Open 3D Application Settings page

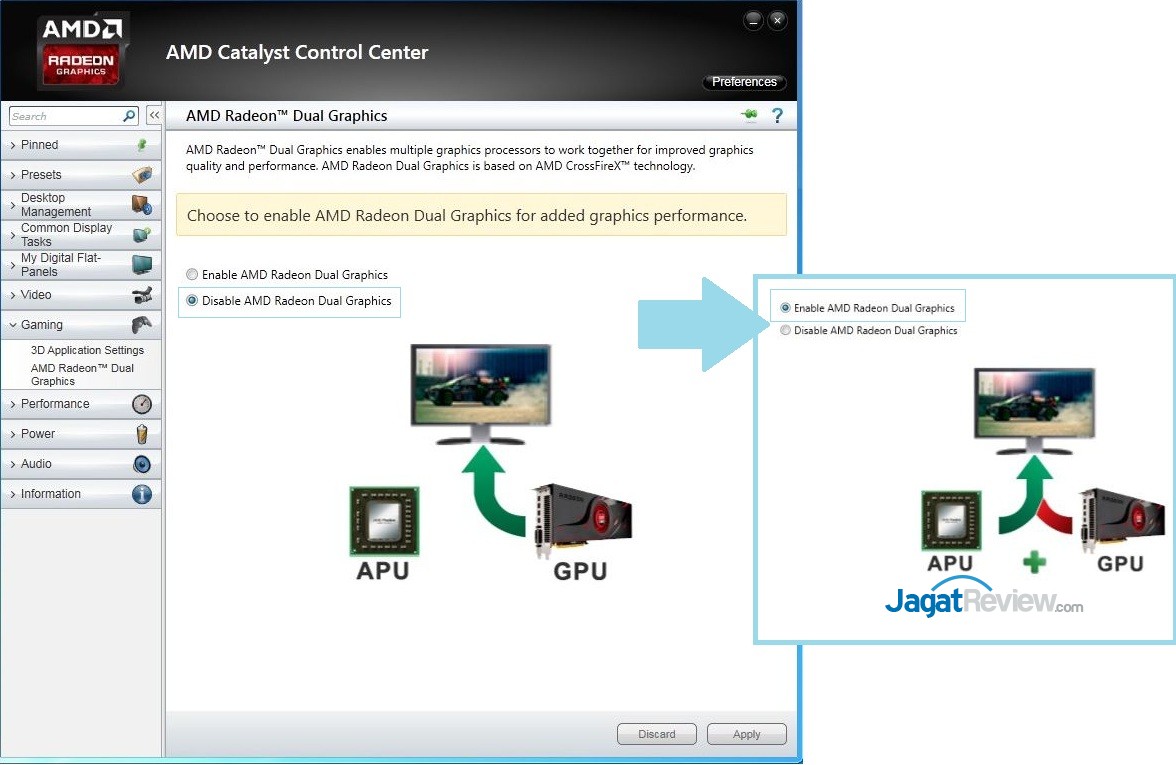(87, 350)
